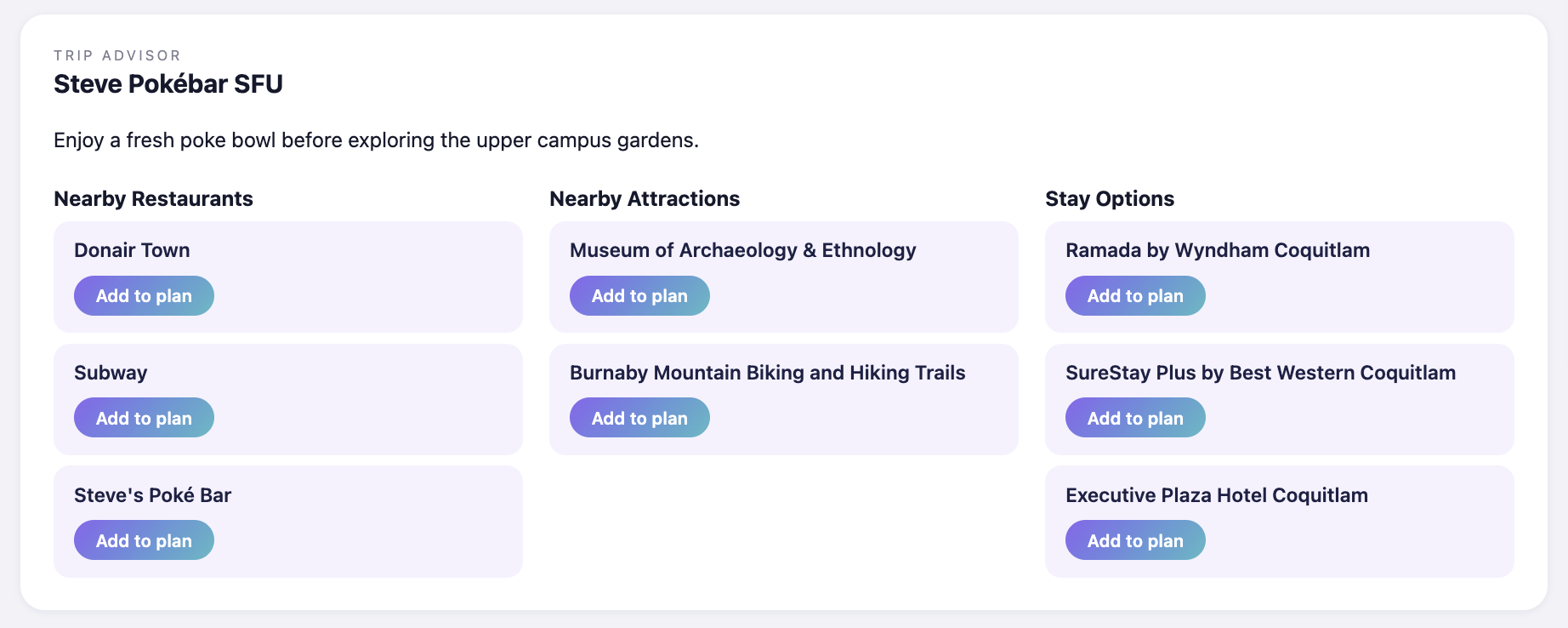Add Subway restaurant to plan
Image resolution: width=1568 pixels, height=628 pixels.
(144, 418)
